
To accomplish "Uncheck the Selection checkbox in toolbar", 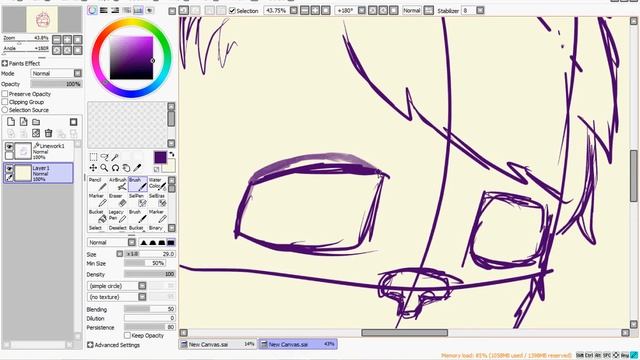I will (x=232, y=11).
